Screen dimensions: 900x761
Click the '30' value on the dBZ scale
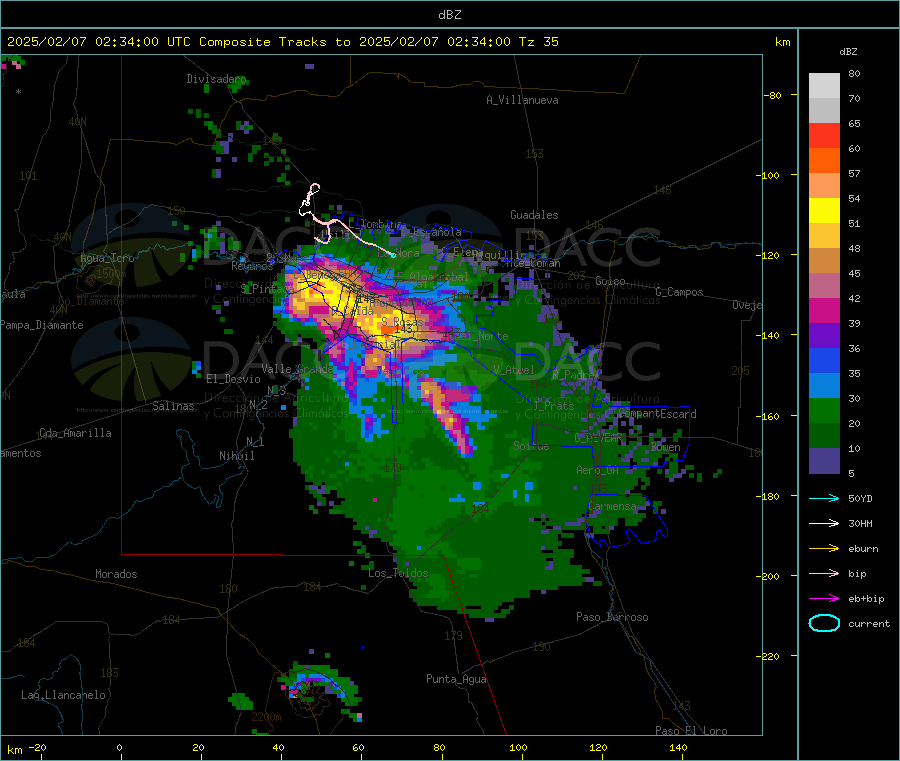(x=854, y=398)
